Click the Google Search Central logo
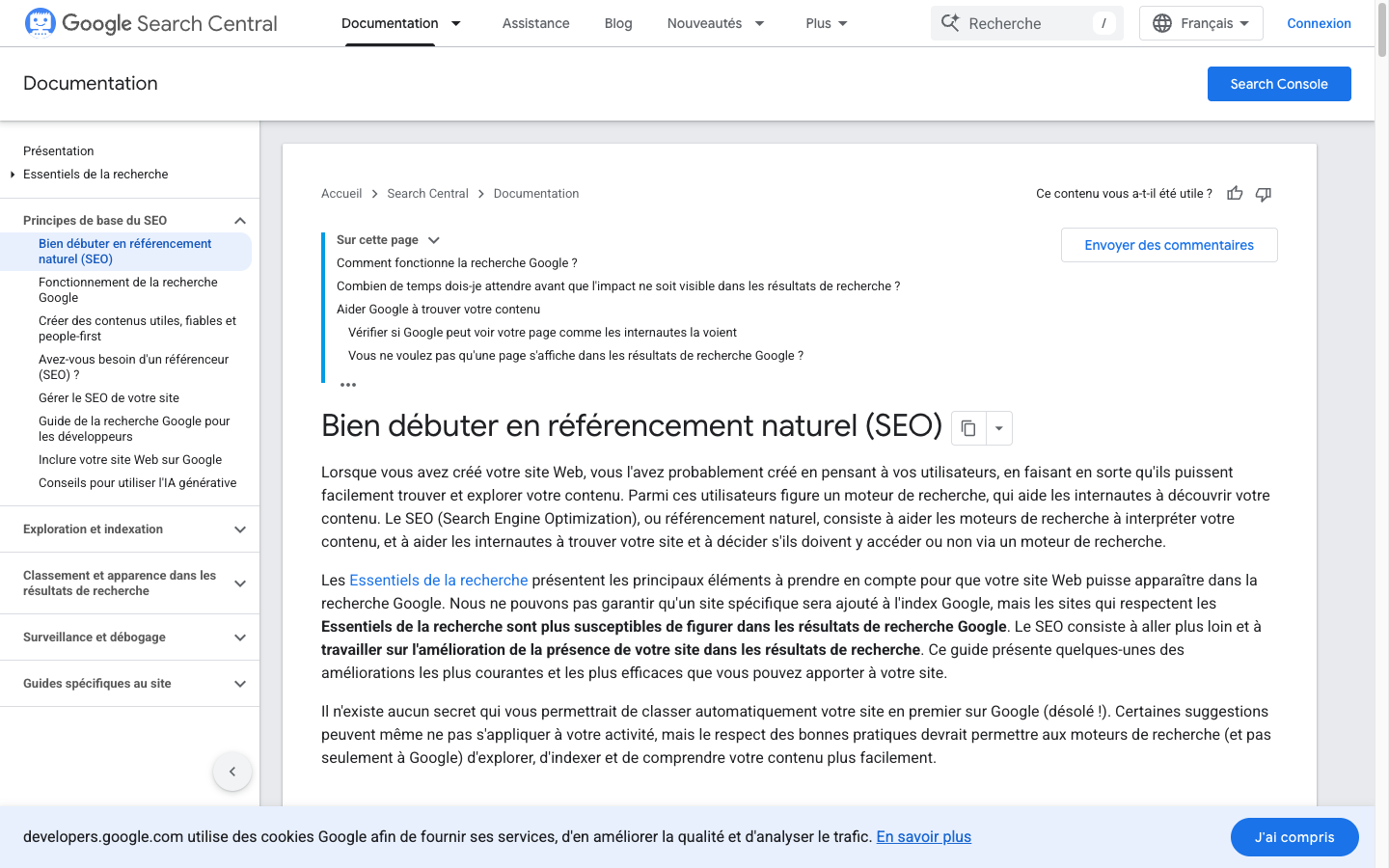1389x868 pixels. (x=150, y=23)
